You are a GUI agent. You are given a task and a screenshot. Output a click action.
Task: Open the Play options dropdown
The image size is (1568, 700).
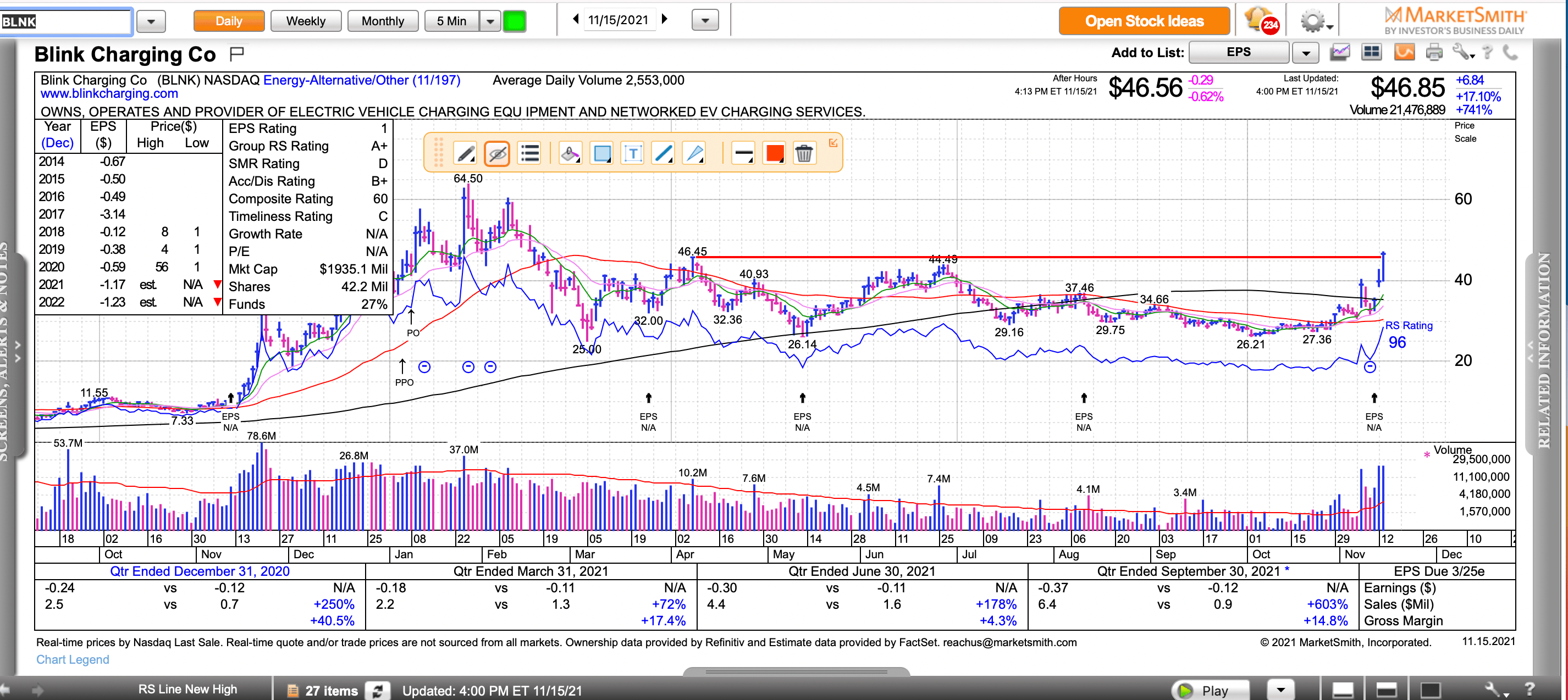1280,690
